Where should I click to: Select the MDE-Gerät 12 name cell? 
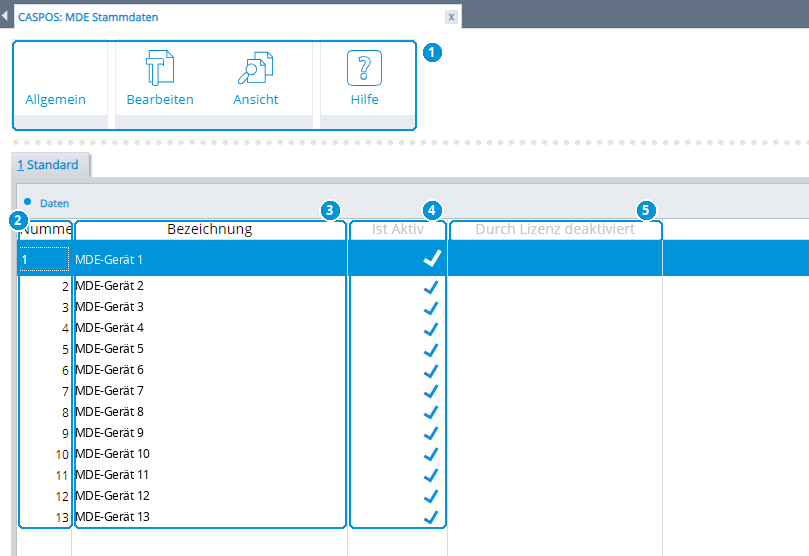(210, 496)
